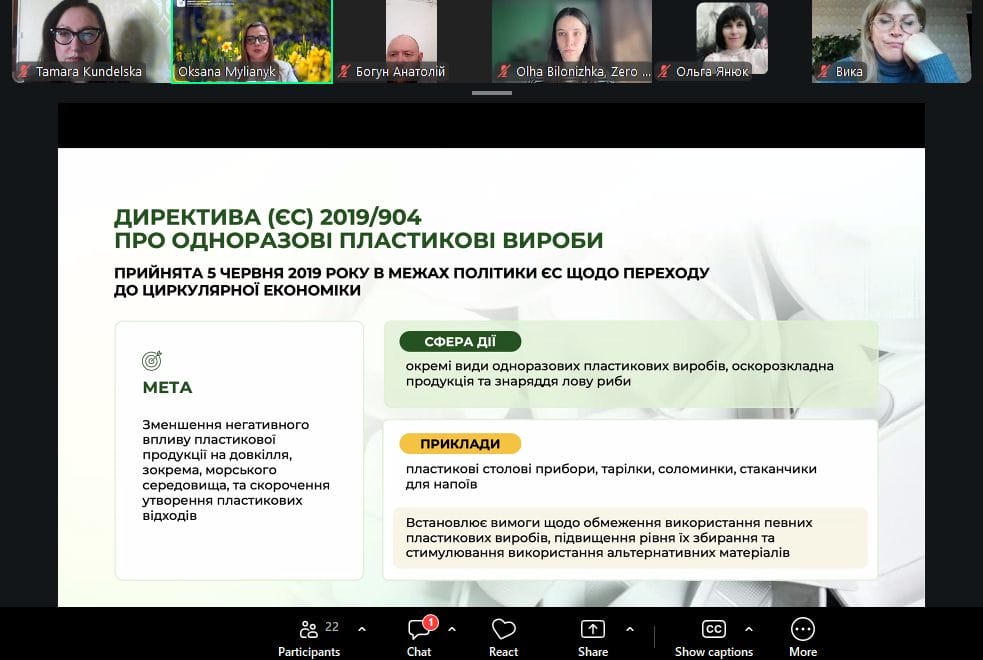Open the React emoji menu
Image resolution: width=983 pixels, height=660 pixels.
[x=503, y=636]
